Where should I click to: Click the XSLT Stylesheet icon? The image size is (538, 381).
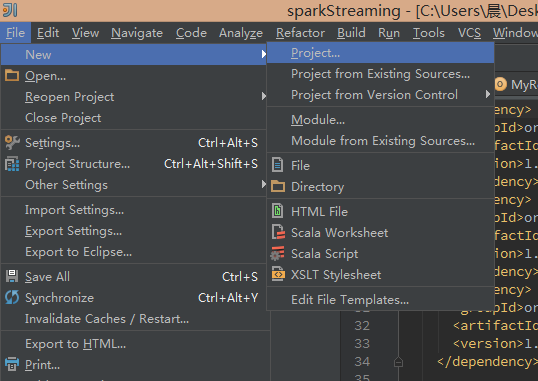coord(278,274)
